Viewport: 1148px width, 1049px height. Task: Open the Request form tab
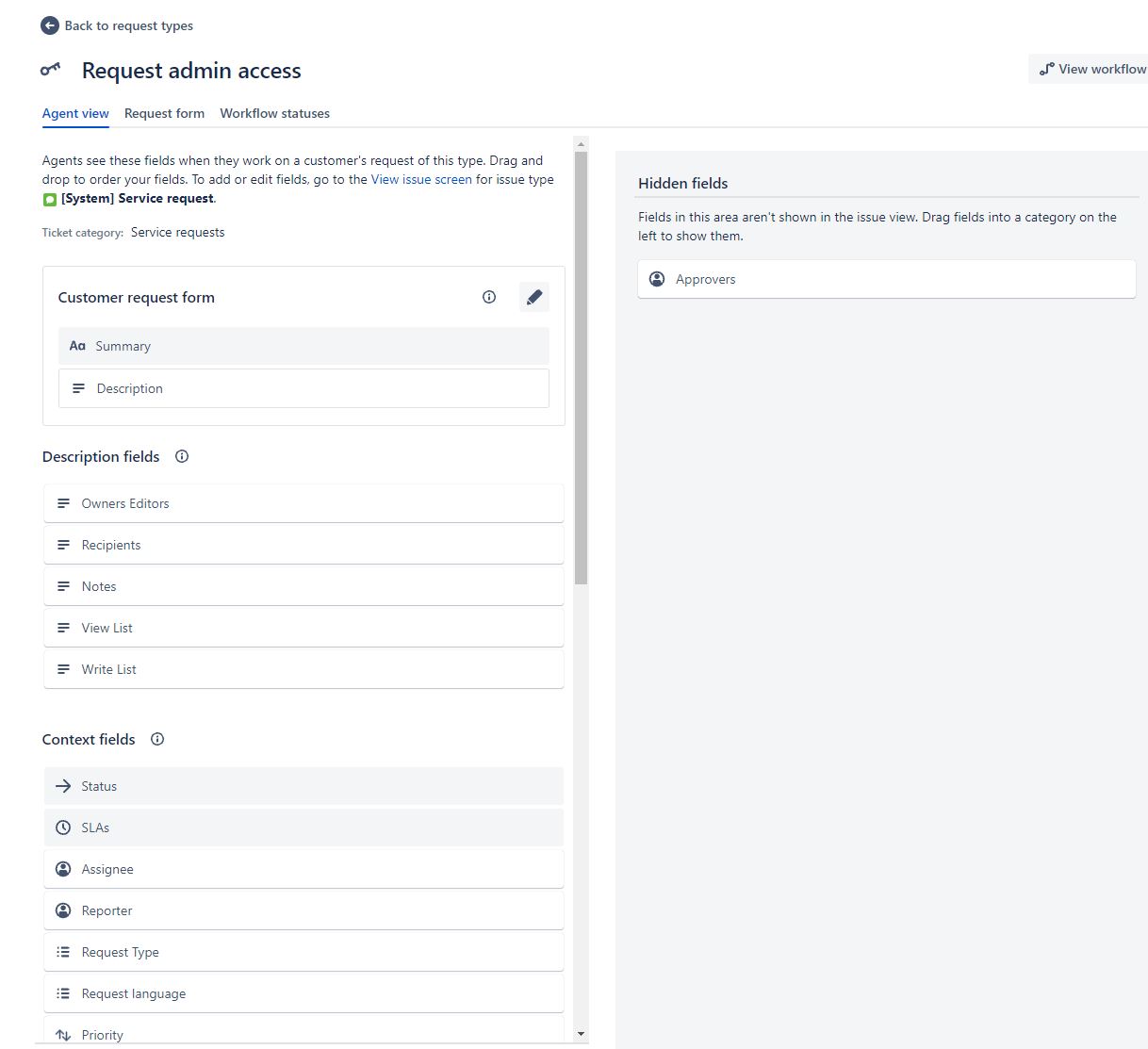click(164, 113)
